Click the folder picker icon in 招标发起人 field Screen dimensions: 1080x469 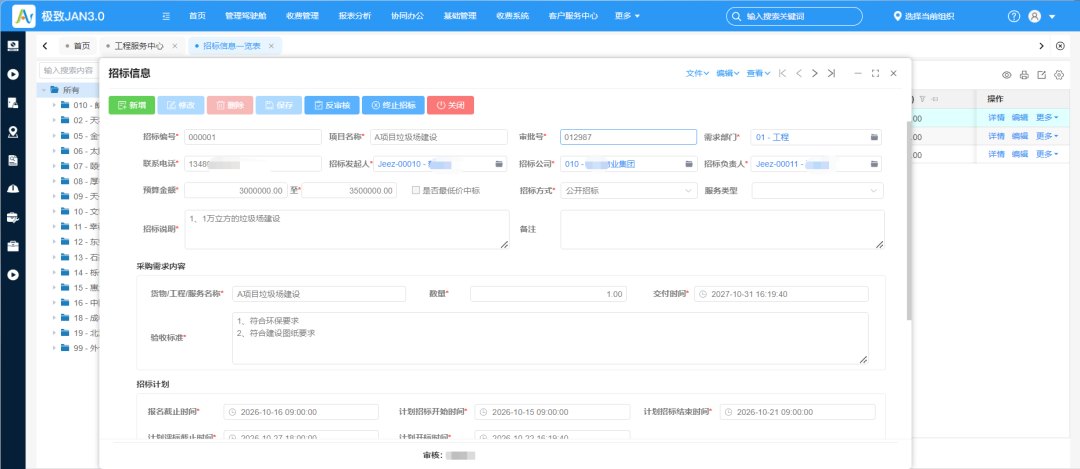499,164
